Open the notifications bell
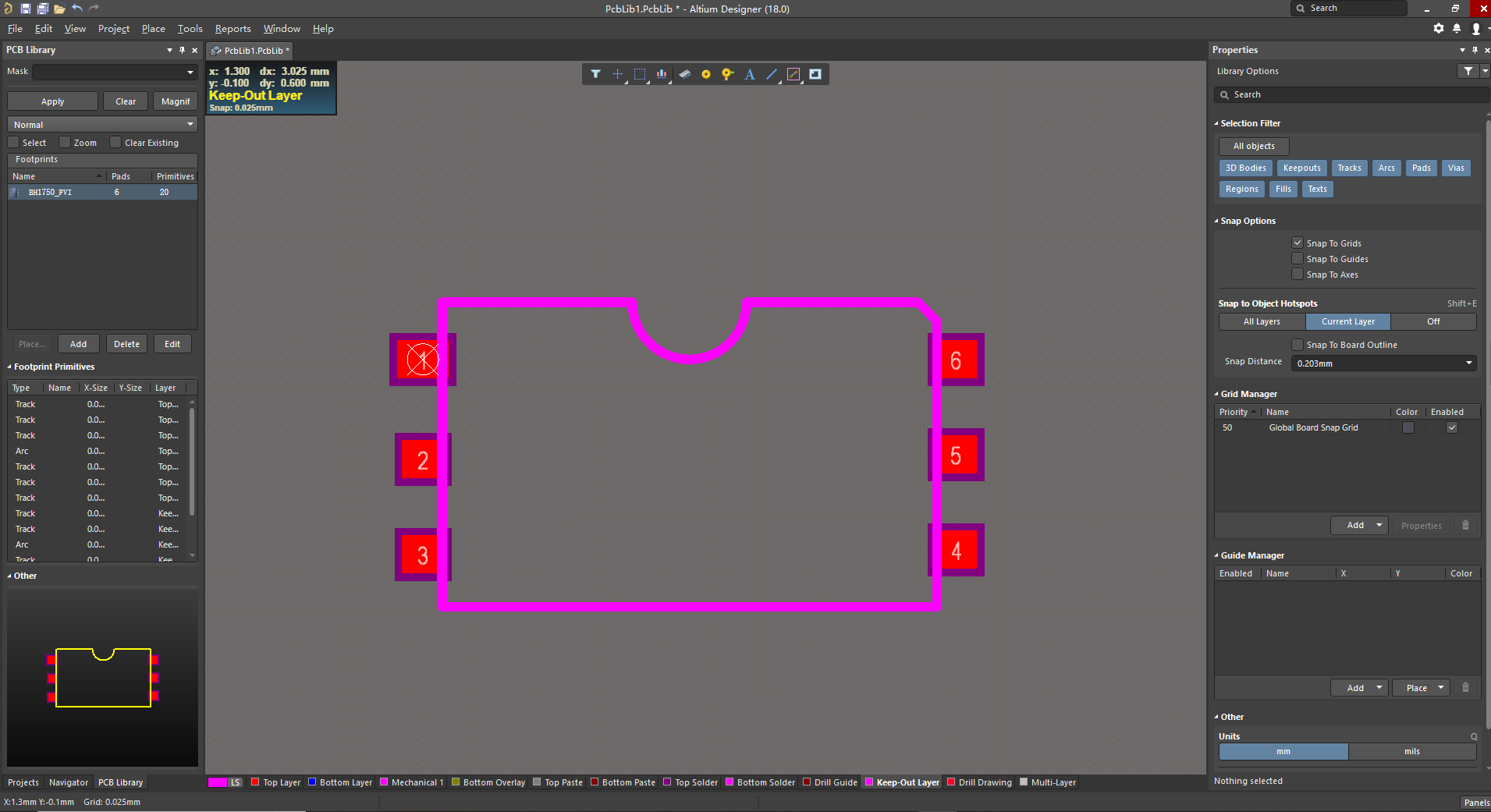Image resolution: width=1491 pixels, height=812 pixels. (1457, 28)
